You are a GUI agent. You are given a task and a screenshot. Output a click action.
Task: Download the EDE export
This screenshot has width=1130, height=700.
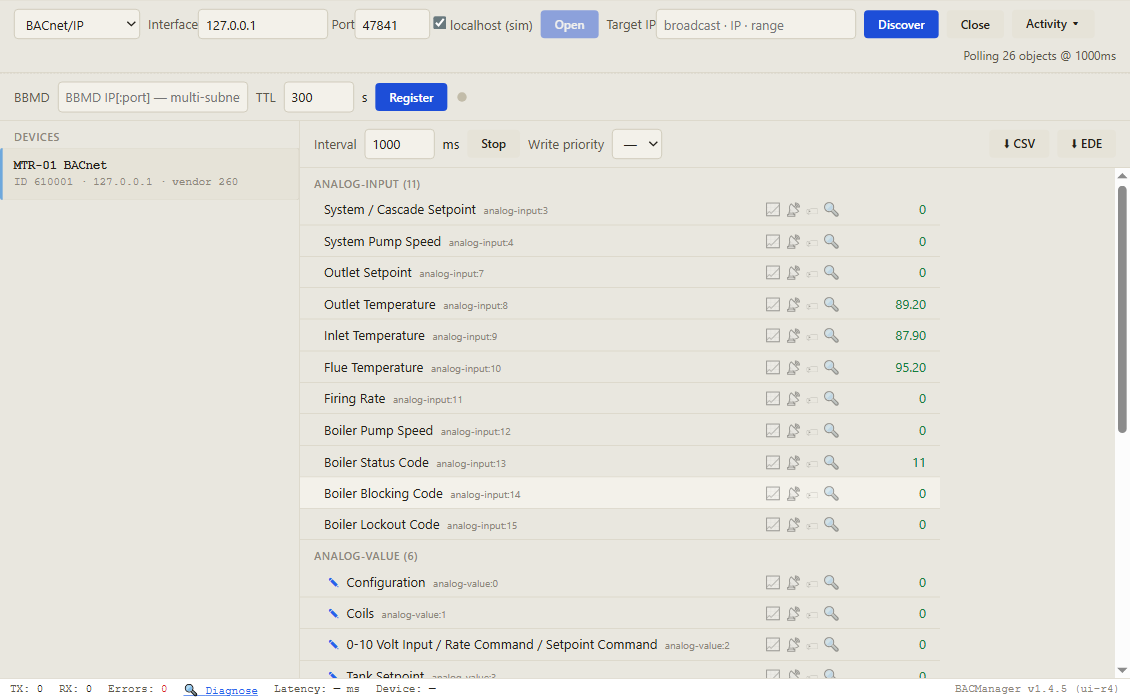(1086, 143)
